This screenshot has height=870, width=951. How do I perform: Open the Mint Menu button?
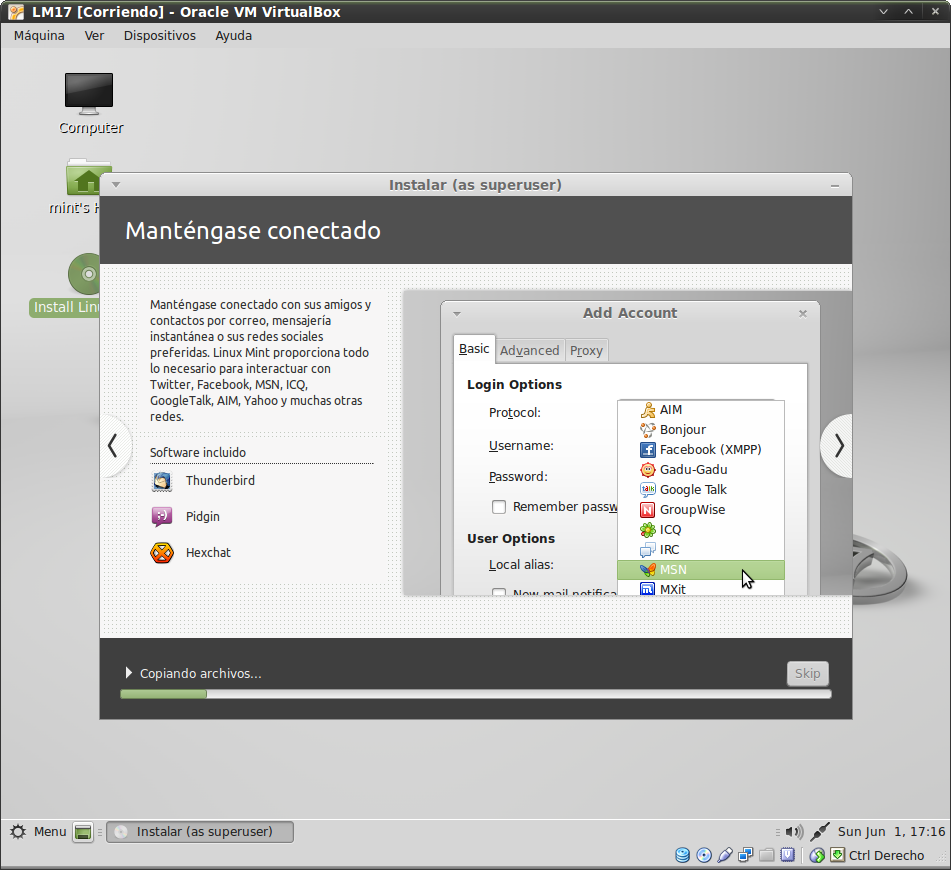38,832
